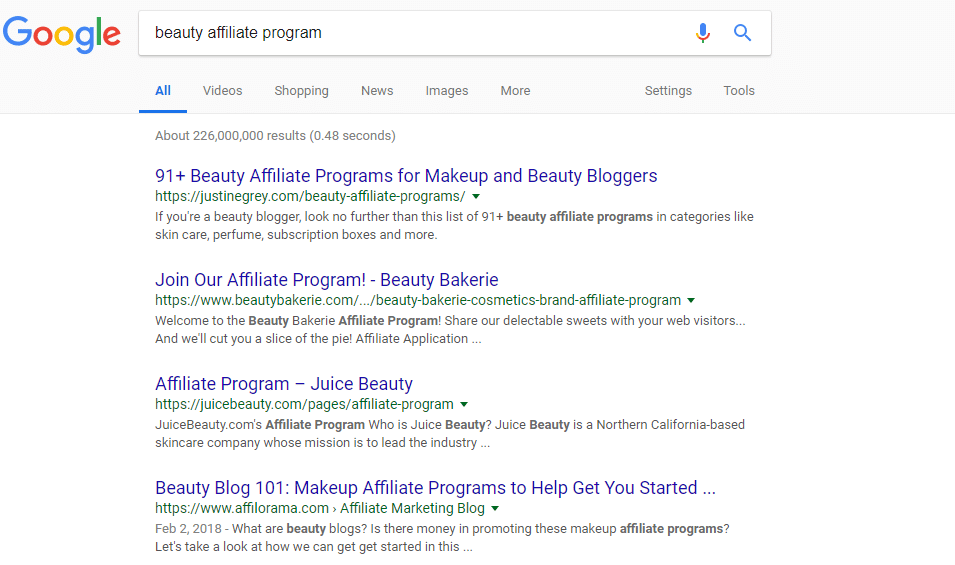Open the Tools search filter

click(739, 91)
